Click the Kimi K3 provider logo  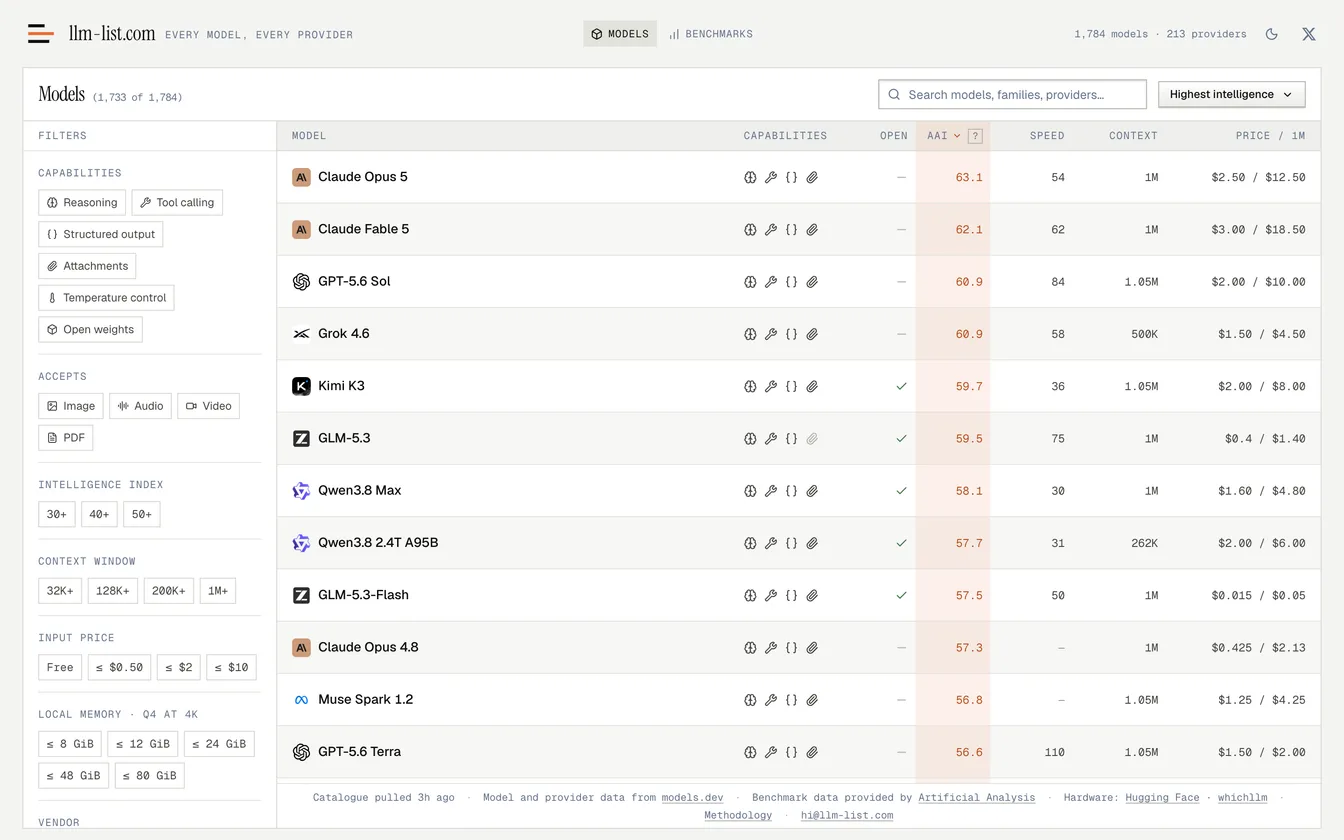click(301, 386)
